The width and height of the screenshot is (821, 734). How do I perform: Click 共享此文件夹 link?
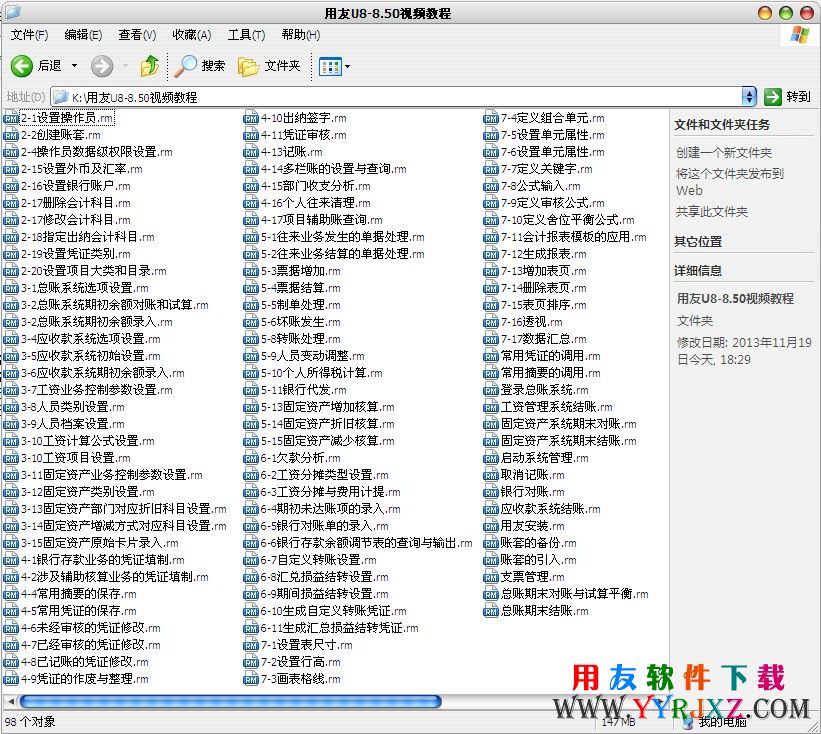click(x=712, y=212)
